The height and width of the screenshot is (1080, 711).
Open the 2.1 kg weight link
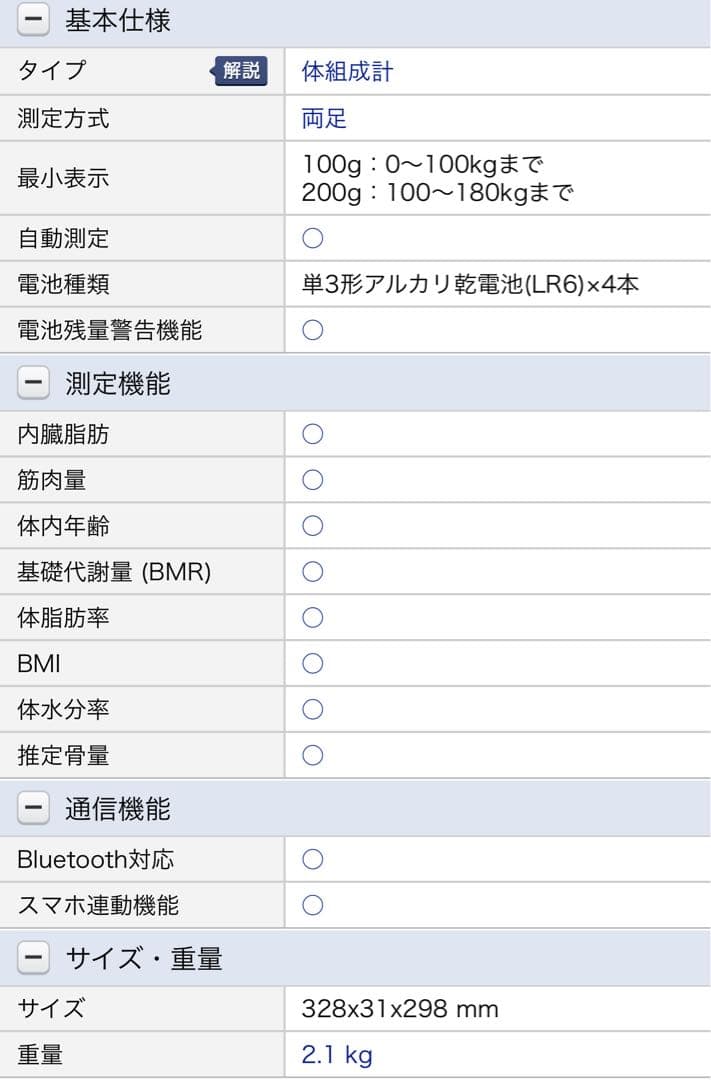[337, 1054]
